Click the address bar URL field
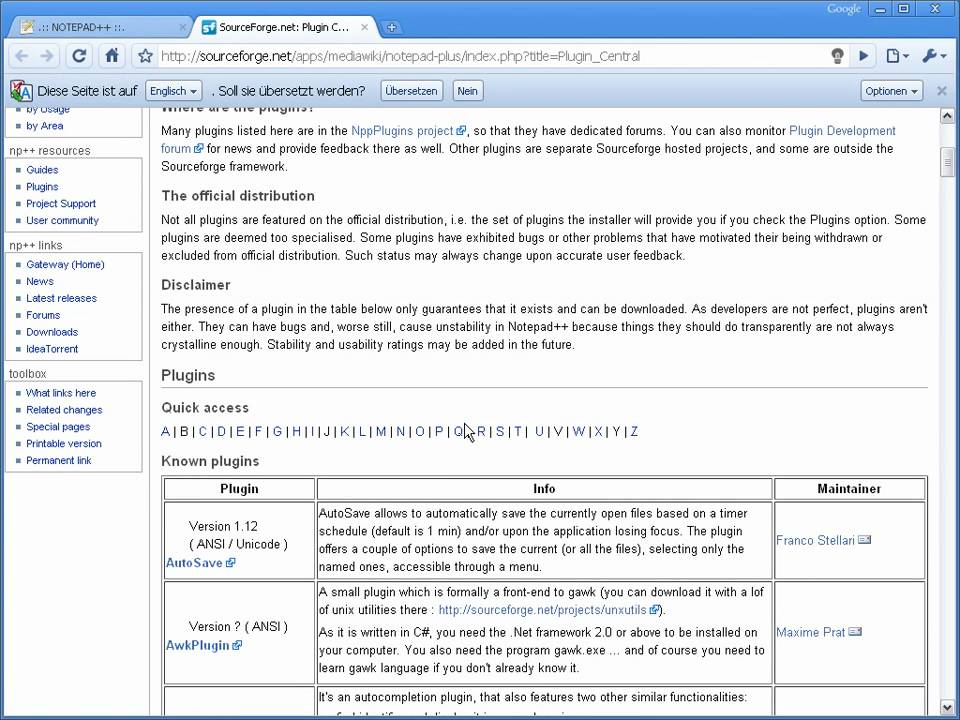The width and height of the screenshot is (960, 720). point(490,56)
